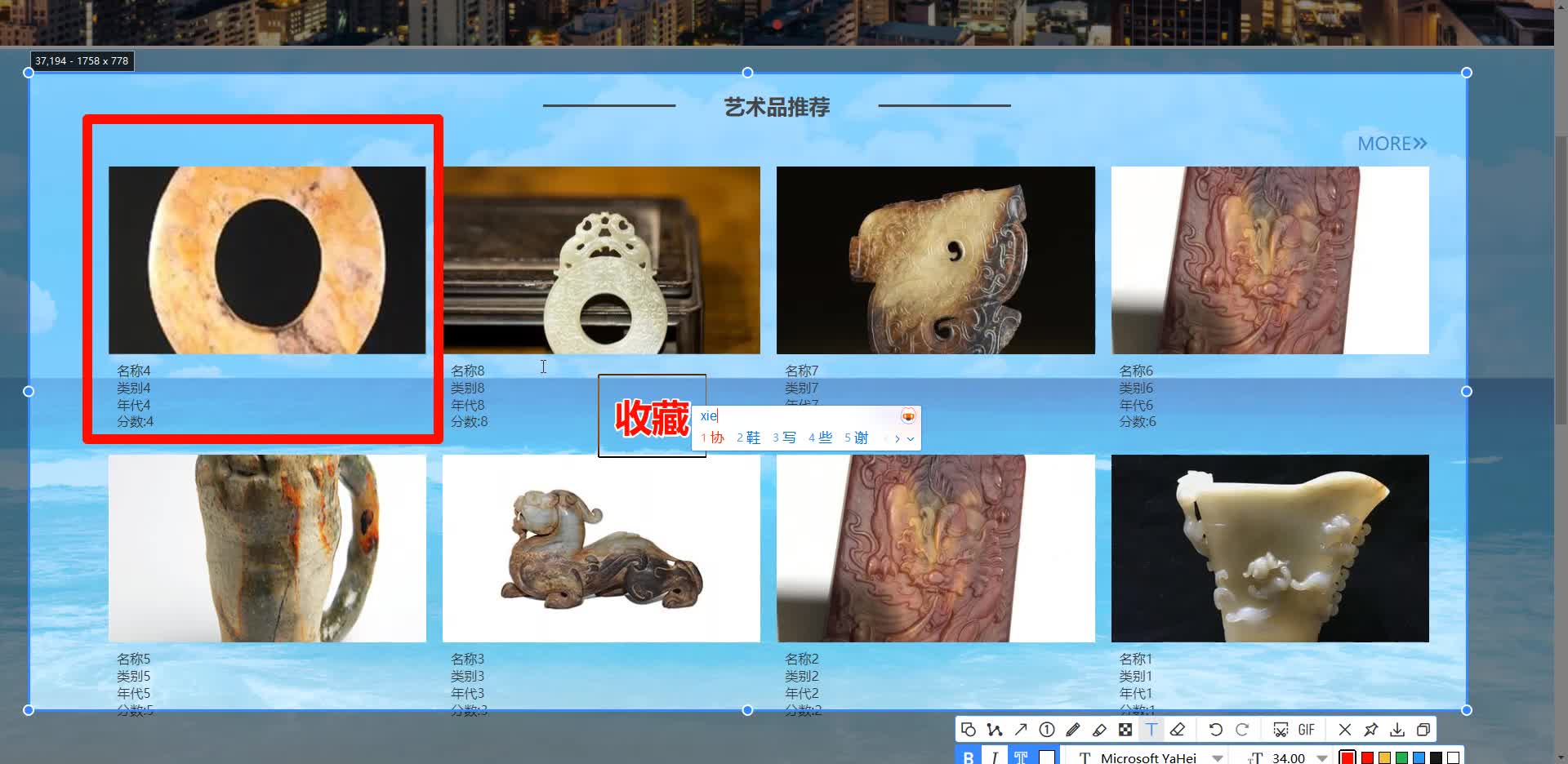Image resolution: width=1568 pixels, height=764 pixels.
Task: Select the numbered step marker tool
Action: (1047, 730)
